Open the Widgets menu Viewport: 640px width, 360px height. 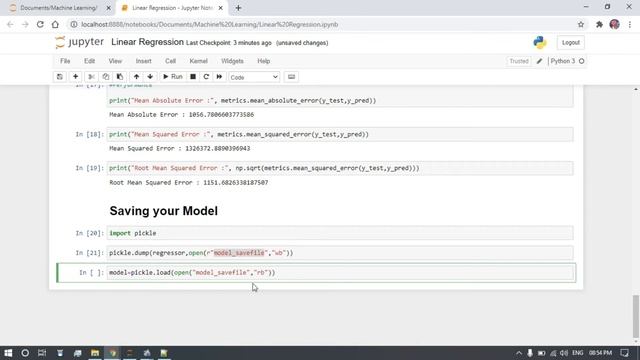pos(232,61)
